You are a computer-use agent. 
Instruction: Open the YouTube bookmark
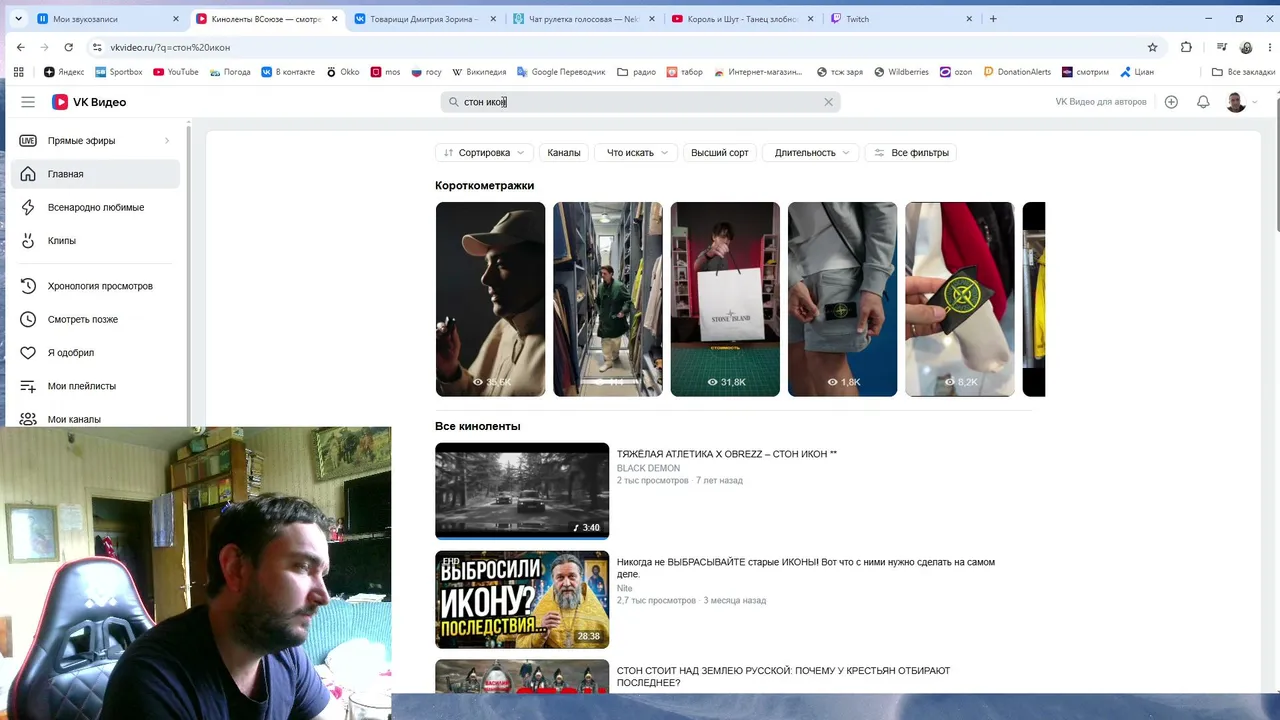(x=176, y=72)
